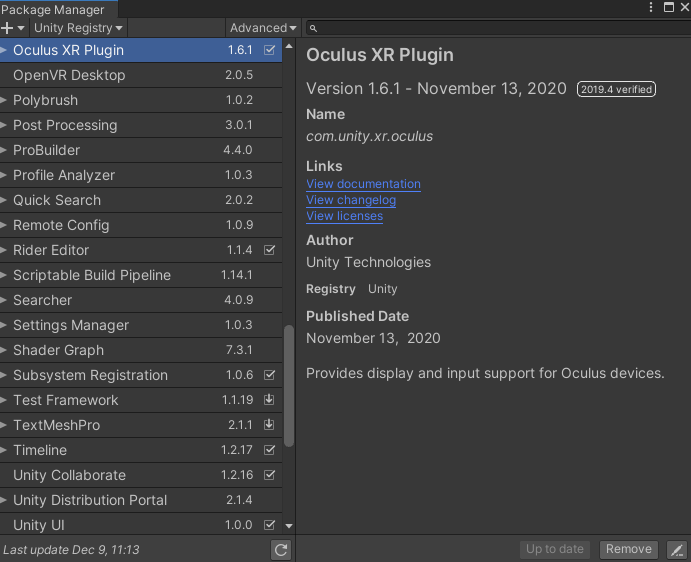
Task: Click the download icon on Test Framework row
Action: [269, 400]
